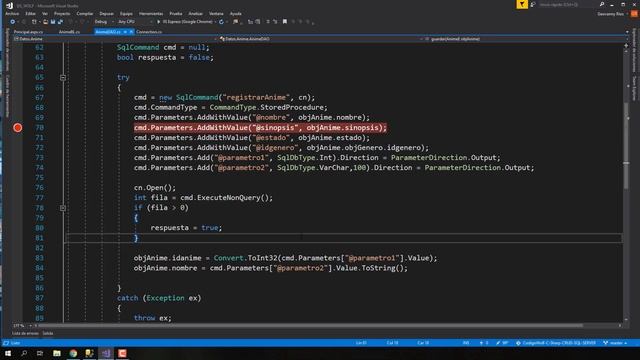This screenshot has height=360, width=640.
Task: Click 'registrarAnime' string on line 67
Action: point(256,98)
